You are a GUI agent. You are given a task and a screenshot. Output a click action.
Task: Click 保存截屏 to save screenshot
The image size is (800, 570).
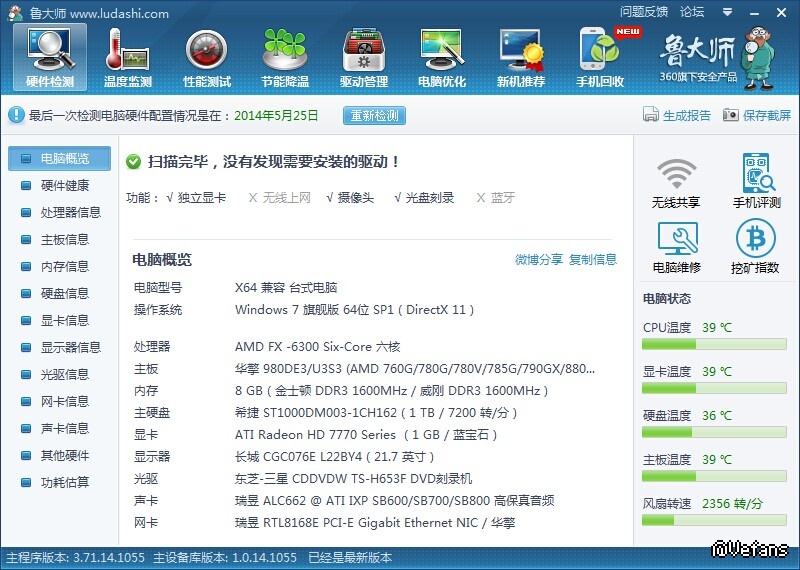(x=757, y=115)
